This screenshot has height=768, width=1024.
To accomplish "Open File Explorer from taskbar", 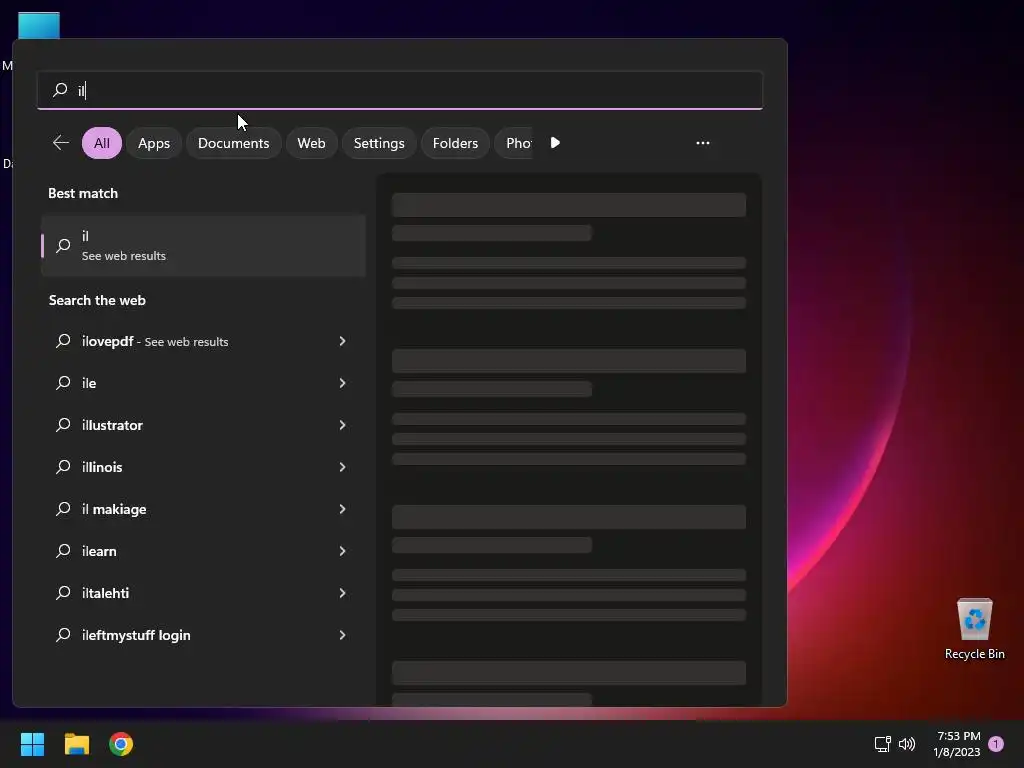I will [x=76, y=744].
